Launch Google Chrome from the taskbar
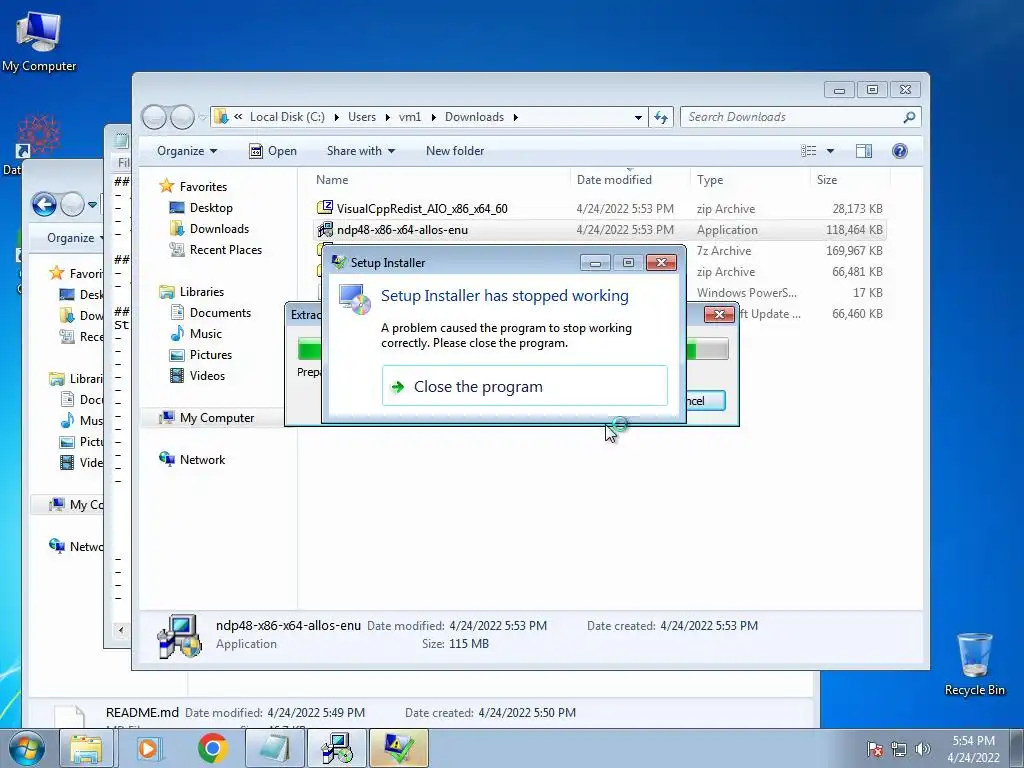The width and height of the screenshot is (1024, 768). [212, 748]
